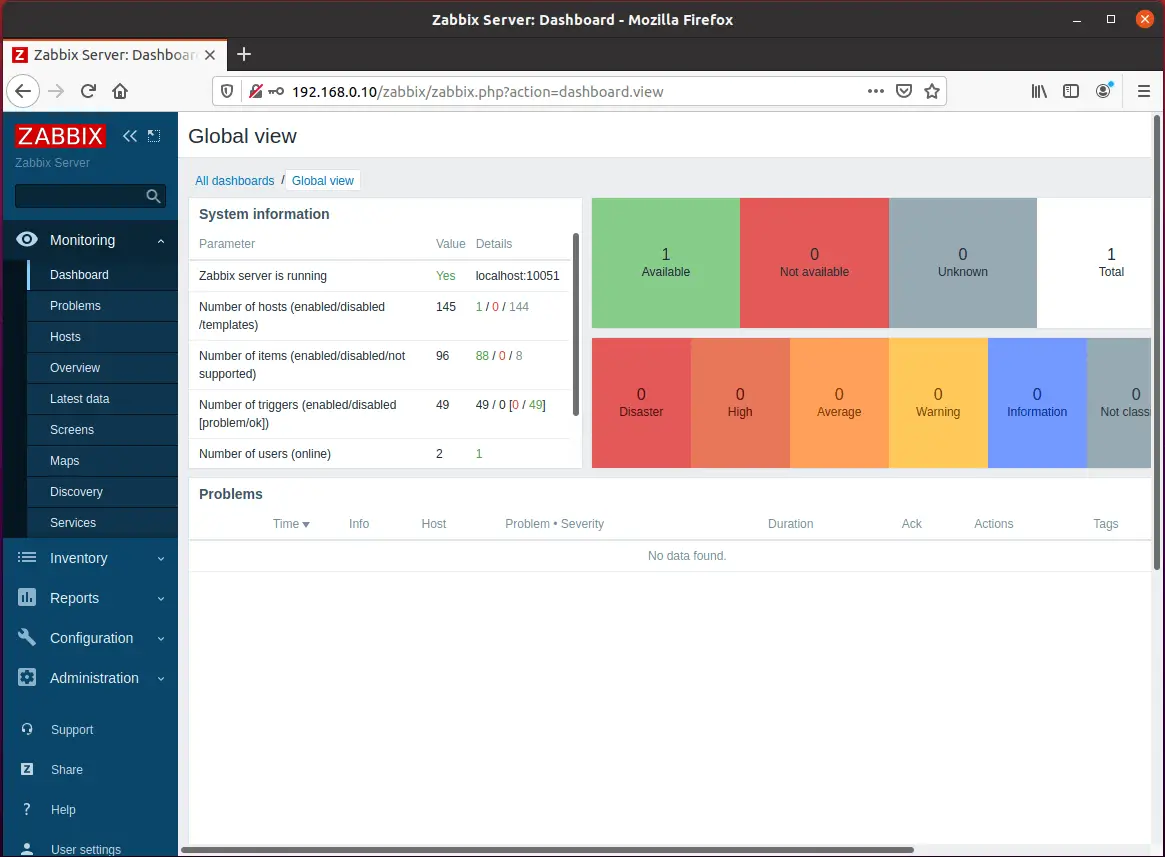
Task: Expand the Inventory menu section arrow
Action: pos(160,559)
